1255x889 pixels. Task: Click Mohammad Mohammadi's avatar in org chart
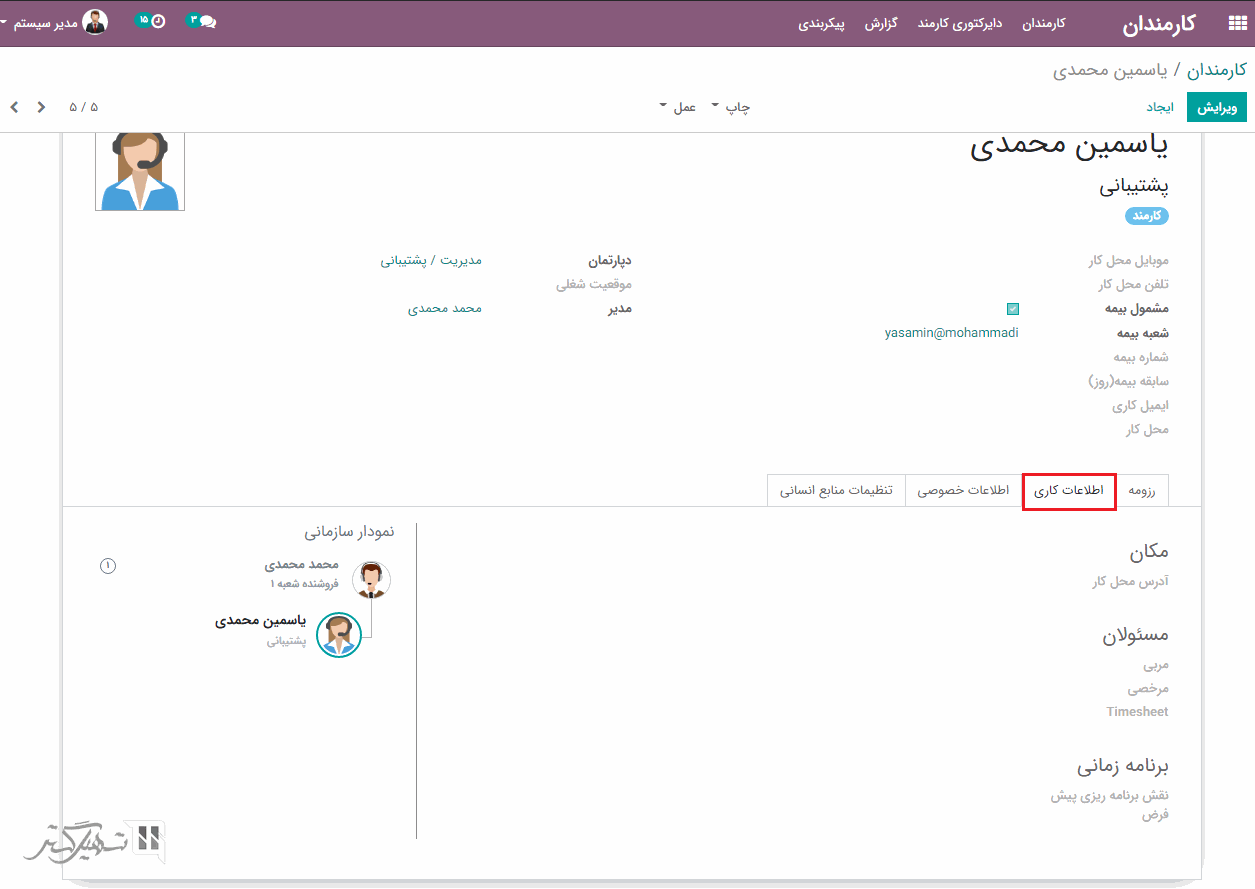[x=371, y=579]
